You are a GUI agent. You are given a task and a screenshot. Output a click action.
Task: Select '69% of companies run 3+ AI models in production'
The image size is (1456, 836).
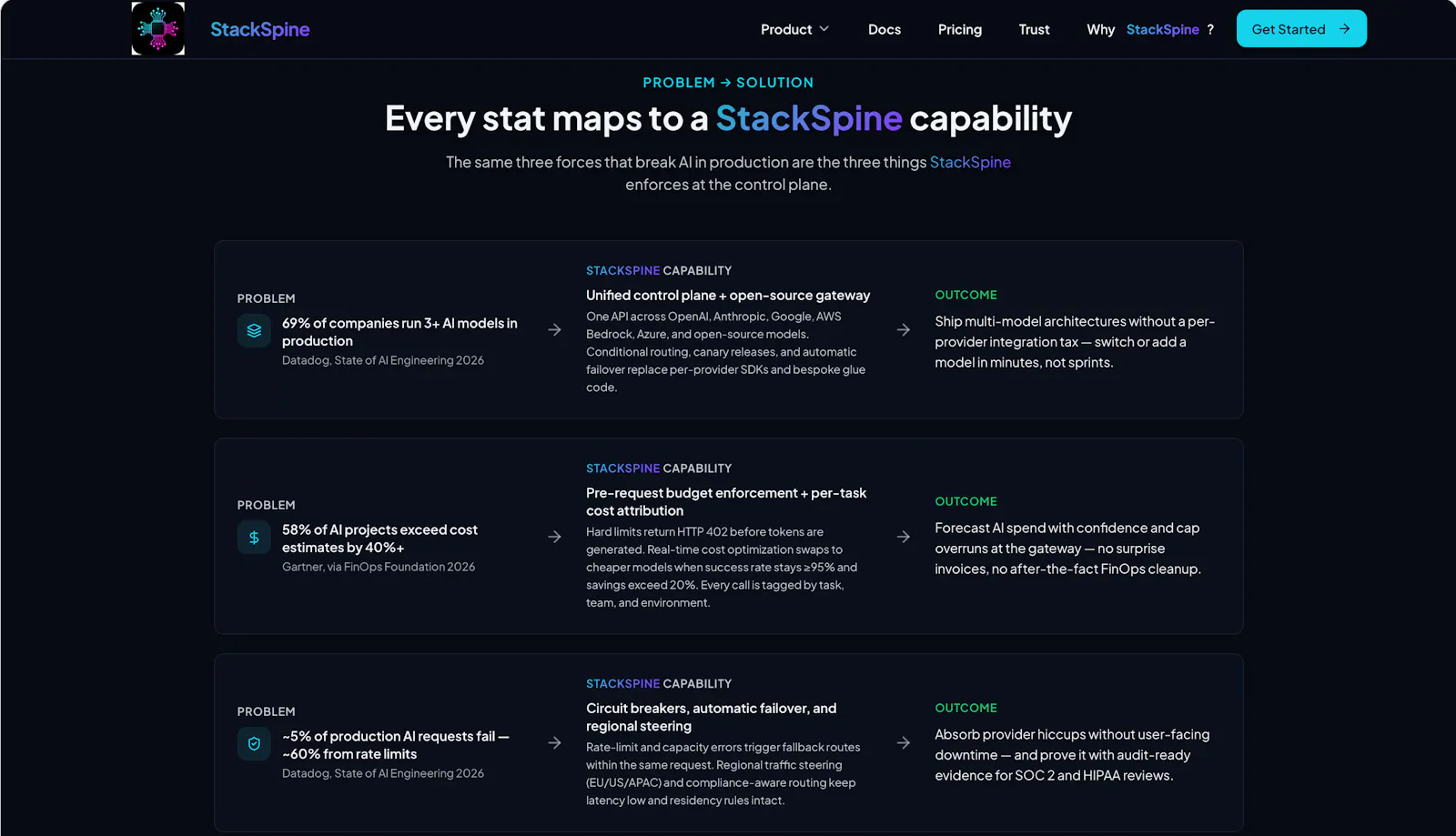pyautogui.click(x=399, y=332)
